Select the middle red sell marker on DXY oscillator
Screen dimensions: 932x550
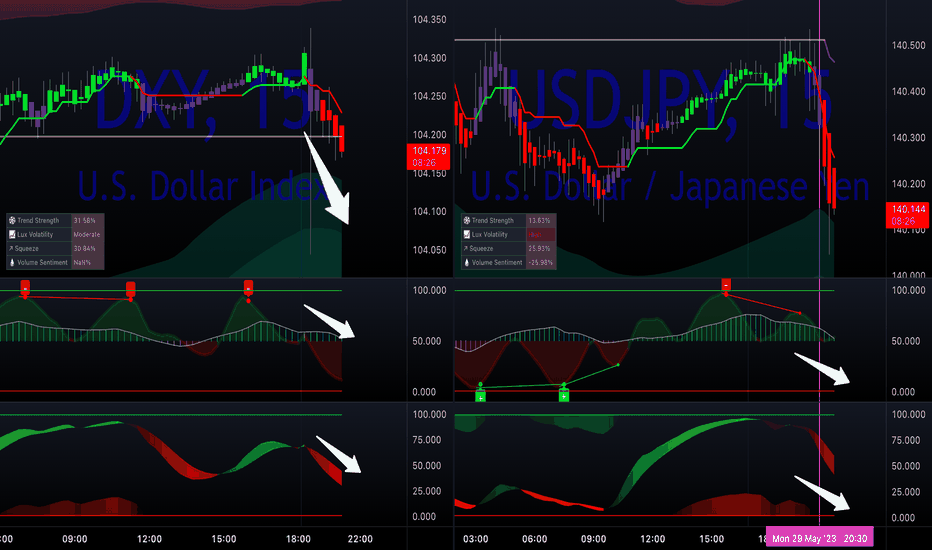[131, 289]
